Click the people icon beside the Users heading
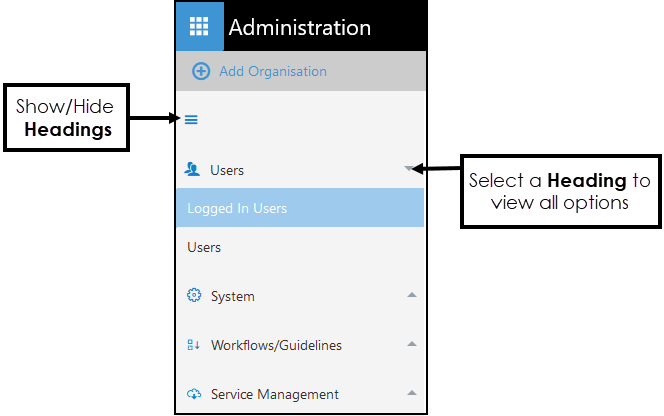664x416 pixels. [193, 170]
